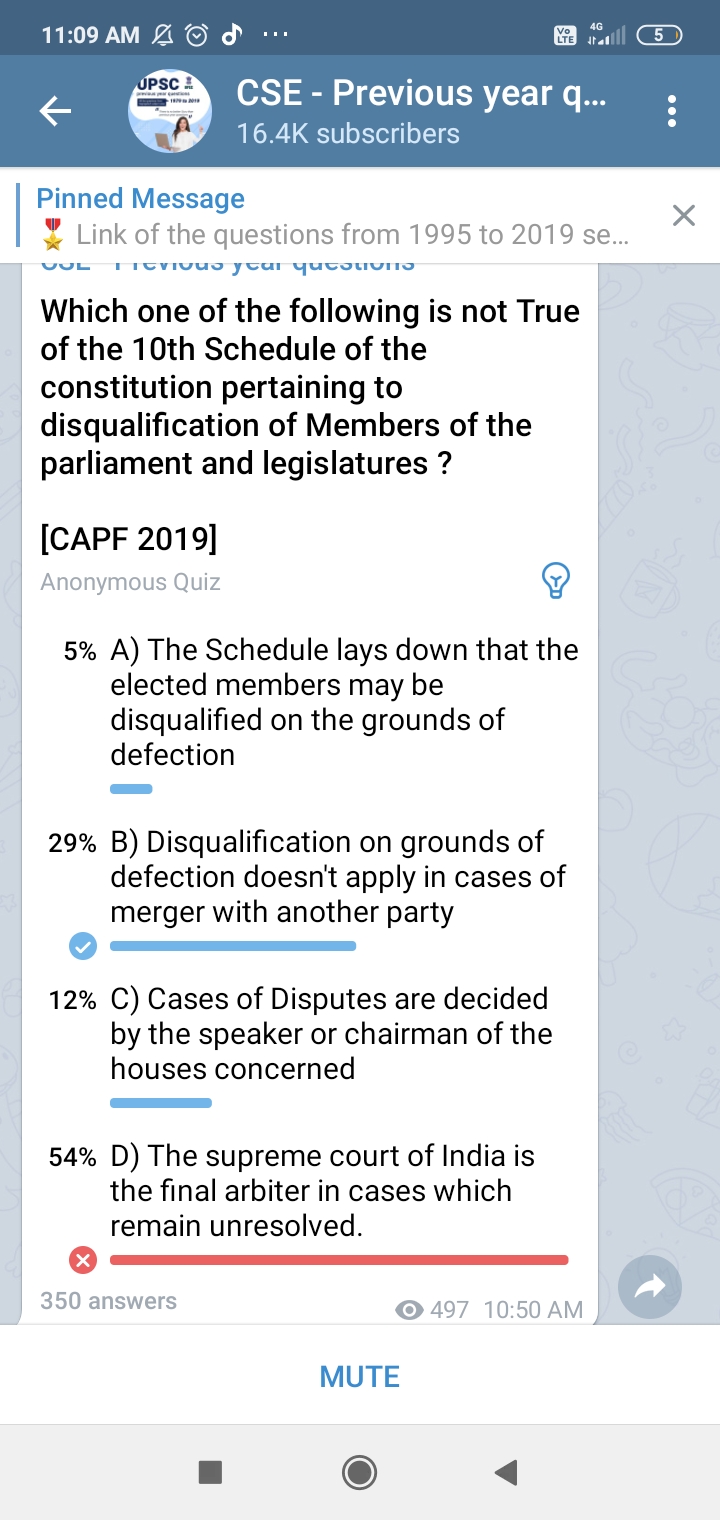
Task: Open the CSE - Previous year channel title
Action: pyautogui.click(x=420, y=93)
